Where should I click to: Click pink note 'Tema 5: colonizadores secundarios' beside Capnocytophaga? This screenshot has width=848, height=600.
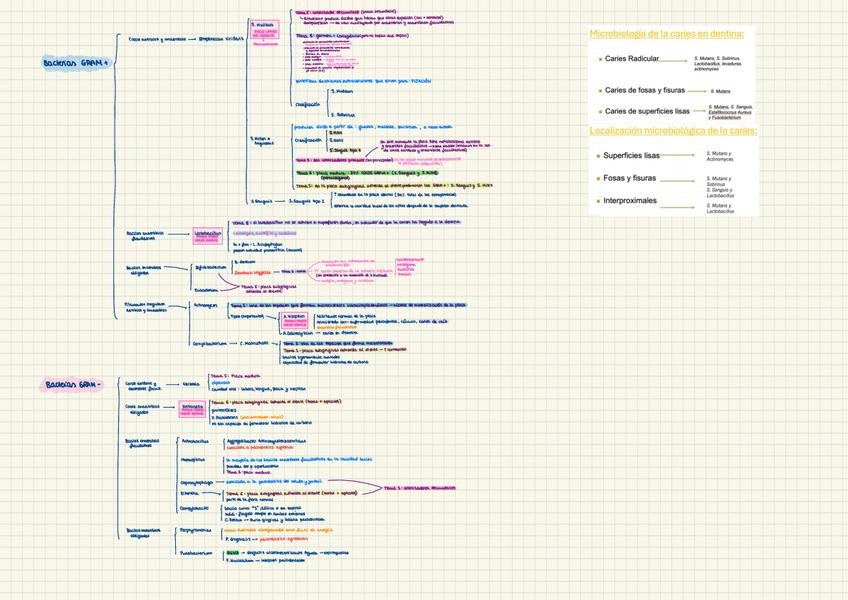click(x=420, y=488)
